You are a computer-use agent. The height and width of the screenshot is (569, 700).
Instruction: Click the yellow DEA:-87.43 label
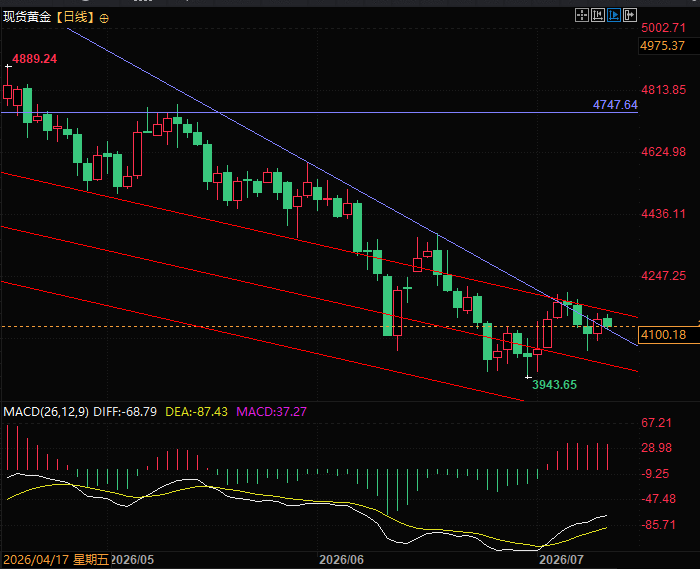pyautogui.click(x=196, y=411)
